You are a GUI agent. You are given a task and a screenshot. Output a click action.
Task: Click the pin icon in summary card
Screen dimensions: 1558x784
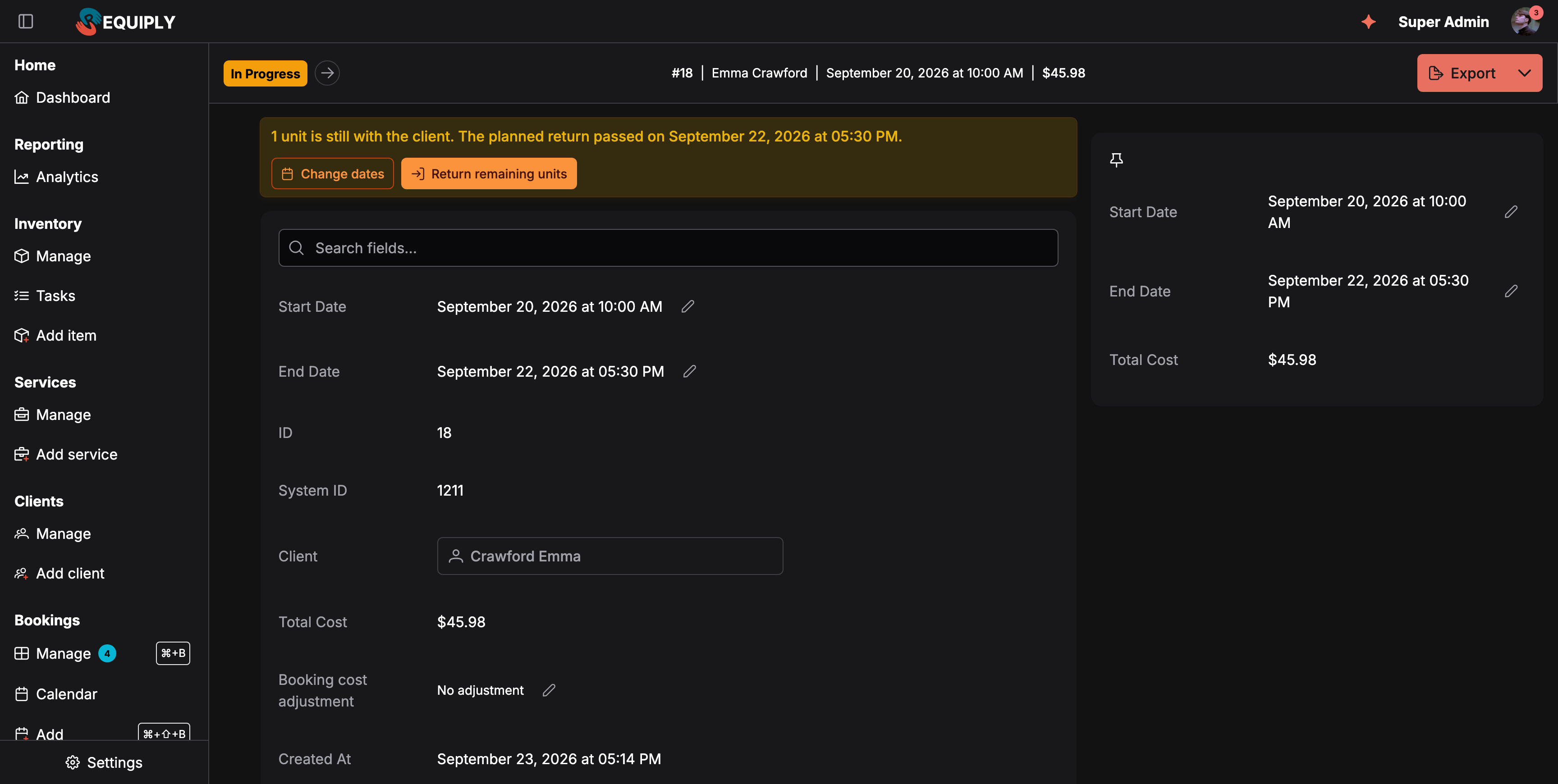tap(1117, 160)
